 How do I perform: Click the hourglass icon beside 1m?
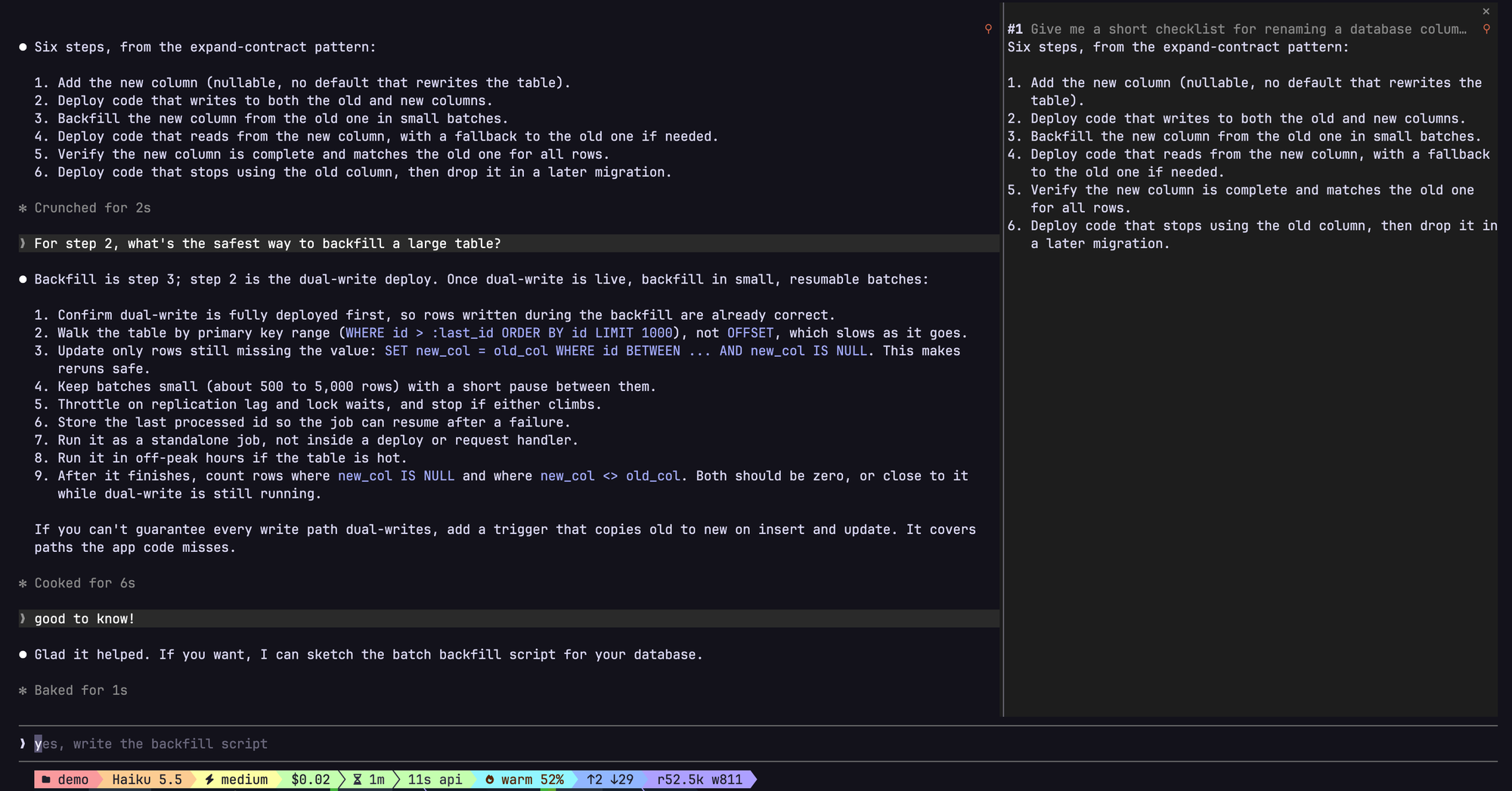pyautogui.click(x=358, y=779)
